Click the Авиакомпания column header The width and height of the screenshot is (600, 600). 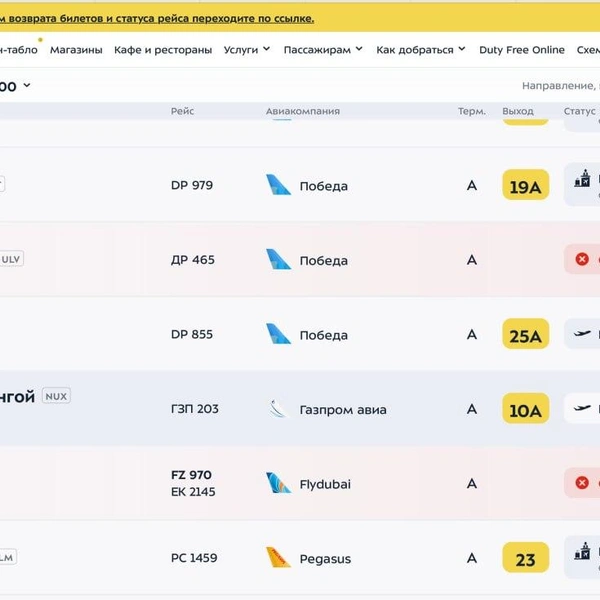point(303,111)
